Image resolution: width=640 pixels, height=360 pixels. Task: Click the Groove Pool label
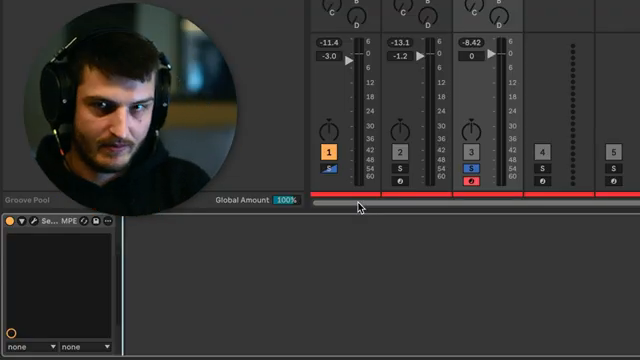pyautogui.click(x=27, y=200)
